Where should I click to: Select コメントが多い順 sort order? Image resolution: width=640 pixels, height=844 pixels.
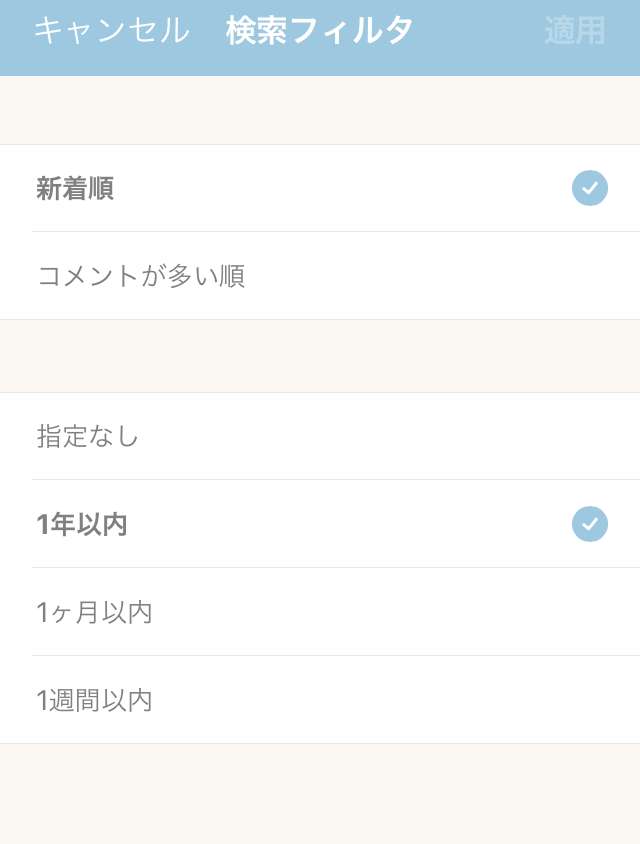click(320, 276)
